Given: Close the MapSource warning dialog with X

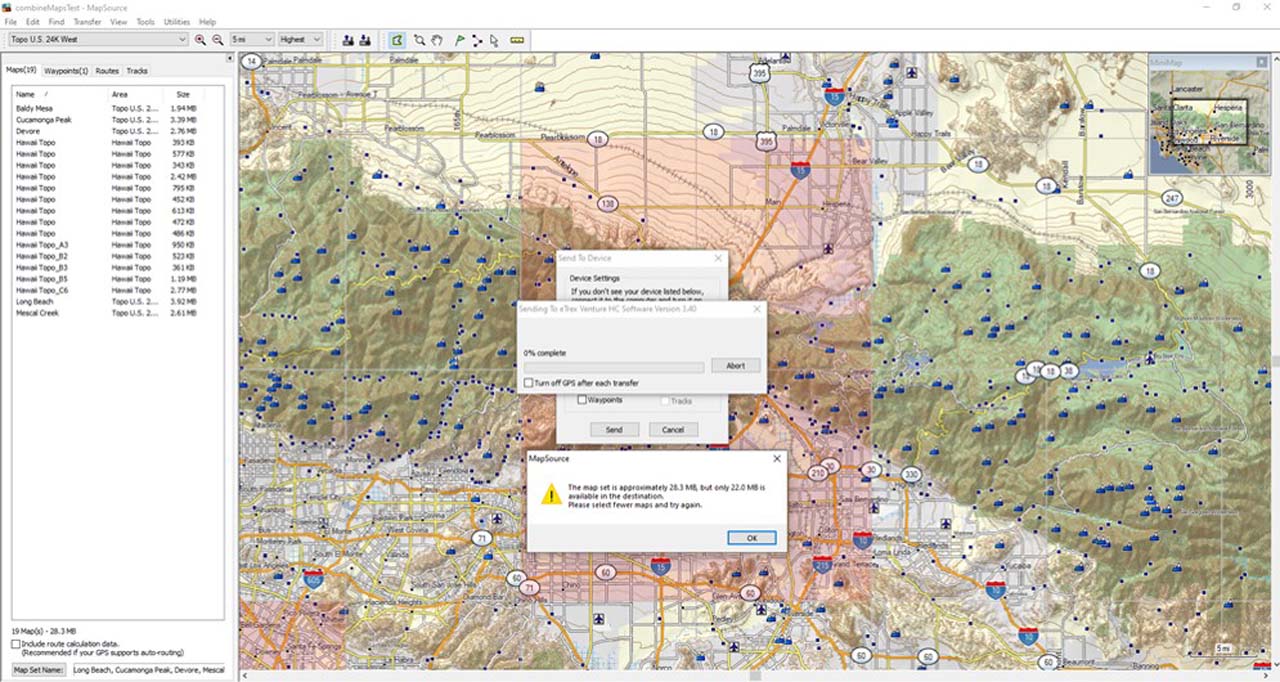Looking at the screenshot, I should pos(777,459).
